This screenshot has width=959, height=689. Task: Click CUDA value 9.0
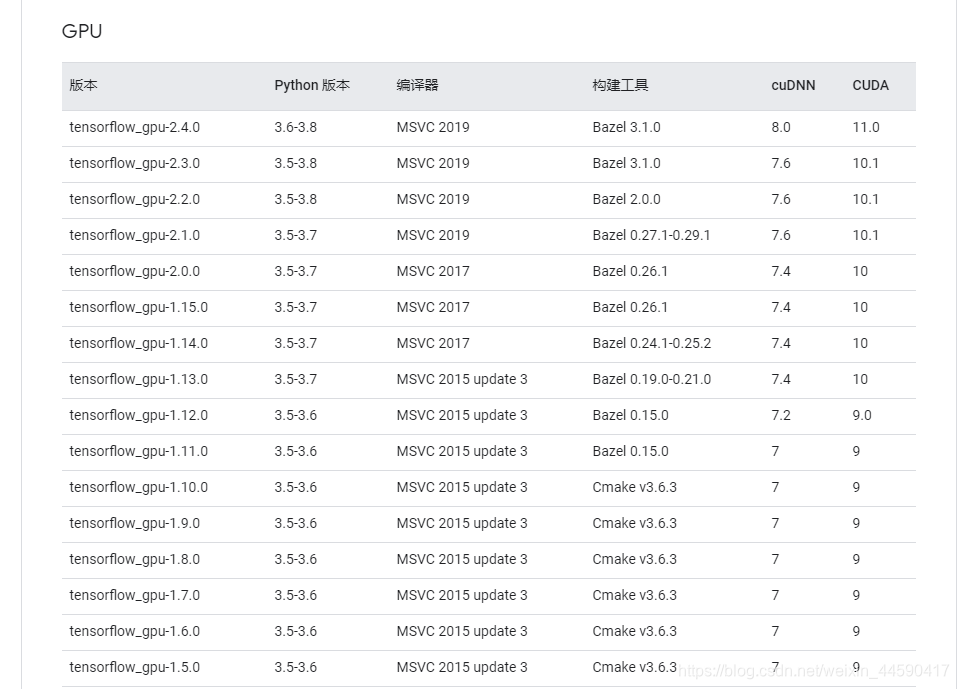coord(862,416)
